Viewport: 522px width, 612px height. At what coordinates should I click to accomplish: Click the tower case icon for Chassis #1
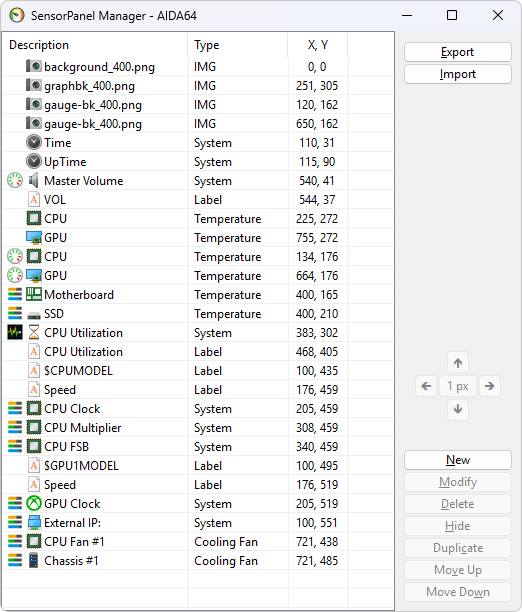34,560
